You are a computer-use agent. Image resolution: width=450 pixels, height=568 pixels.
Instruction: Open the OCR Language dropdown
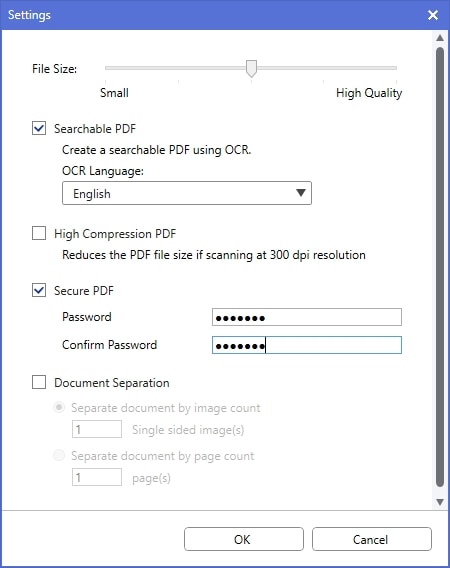click(187, 193)
